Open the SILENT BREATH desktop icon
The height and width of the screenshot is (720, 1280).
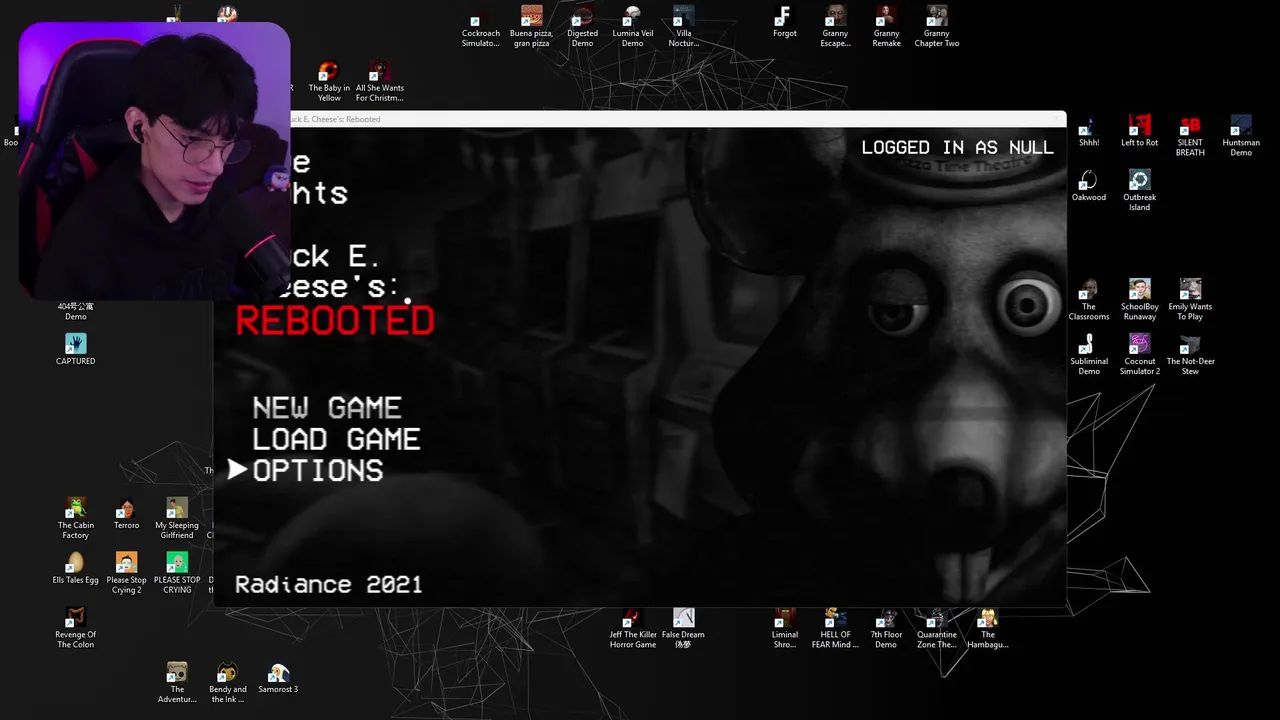[x=1190, y=137]
